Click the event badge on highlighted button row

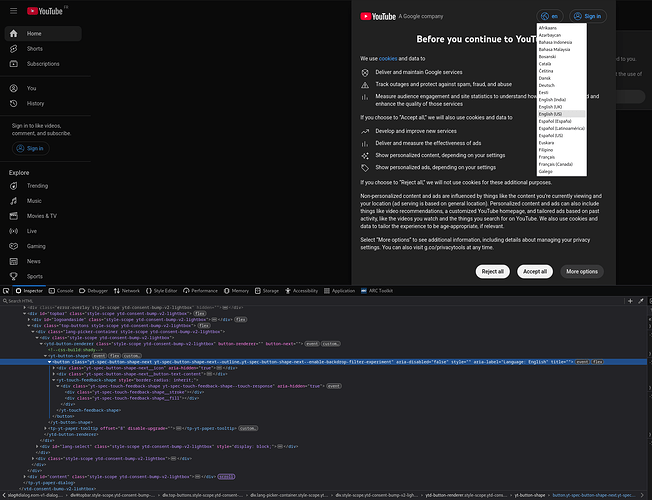[x=582, y=362]
